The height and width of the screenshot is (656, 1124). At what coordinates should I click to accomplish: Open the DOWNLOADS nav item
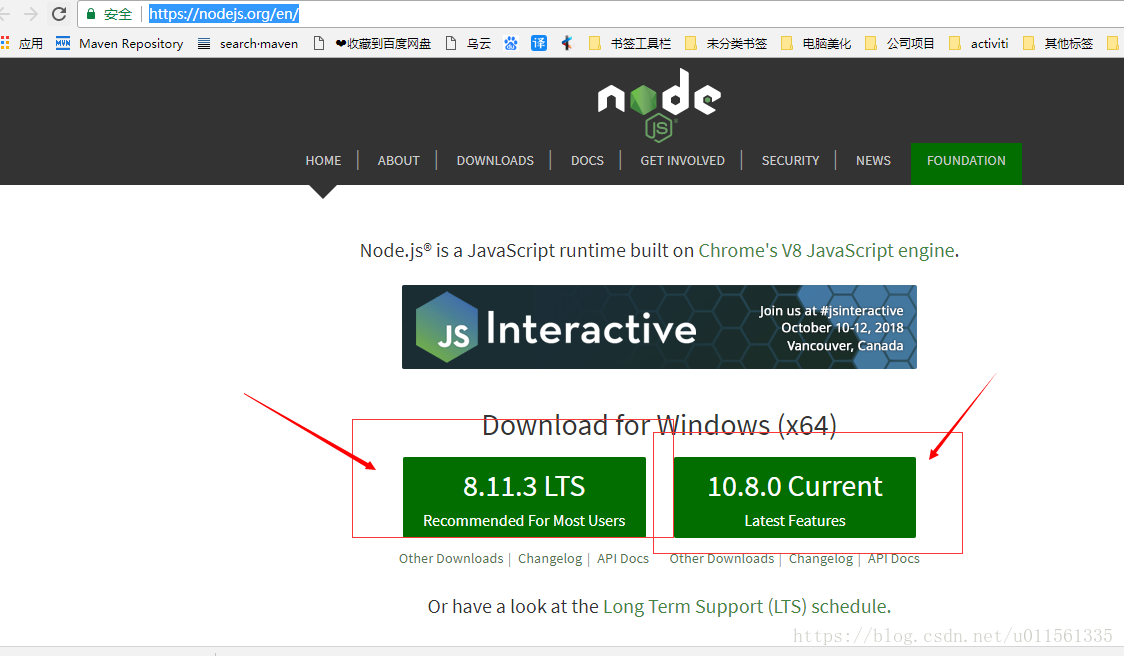point(495,161)
